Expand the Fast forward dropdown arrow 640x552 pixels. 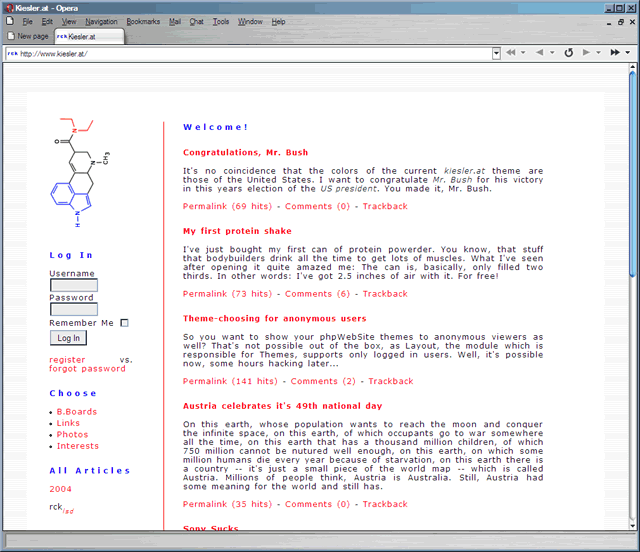click(628, 53)
